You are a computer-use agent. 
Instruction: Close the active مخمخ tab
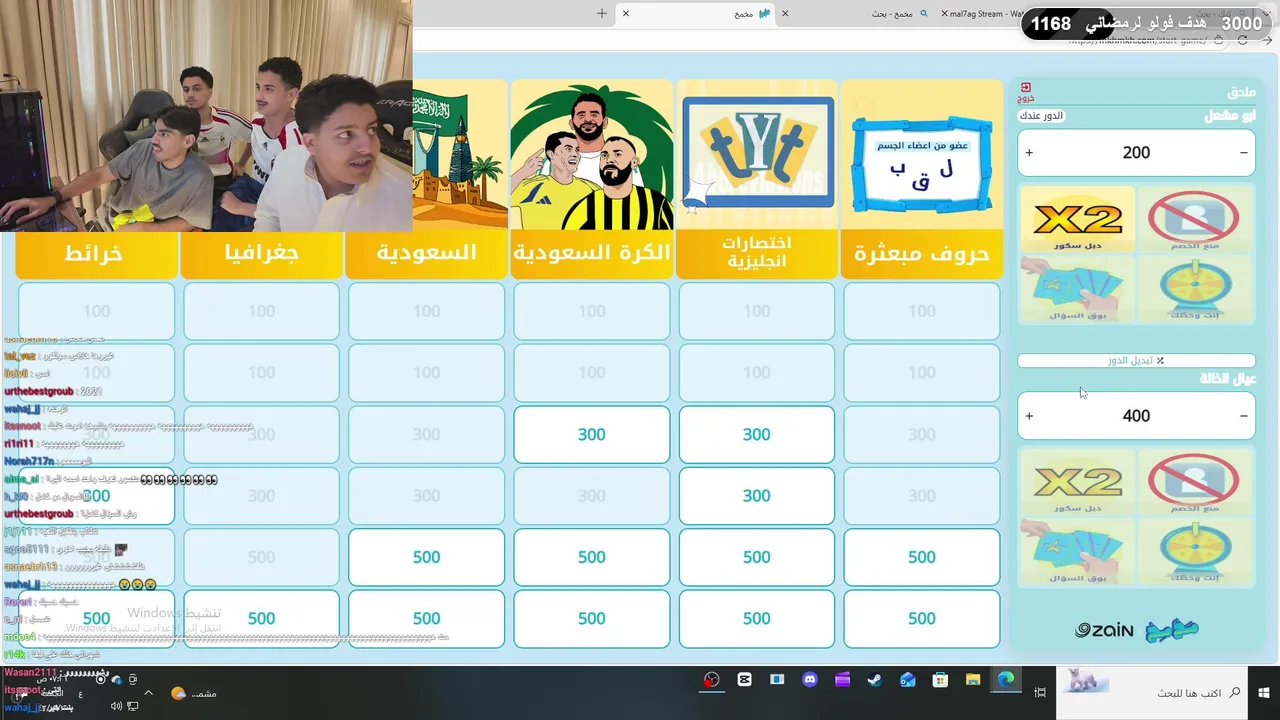pyautogui.click(x=626, y=13)
